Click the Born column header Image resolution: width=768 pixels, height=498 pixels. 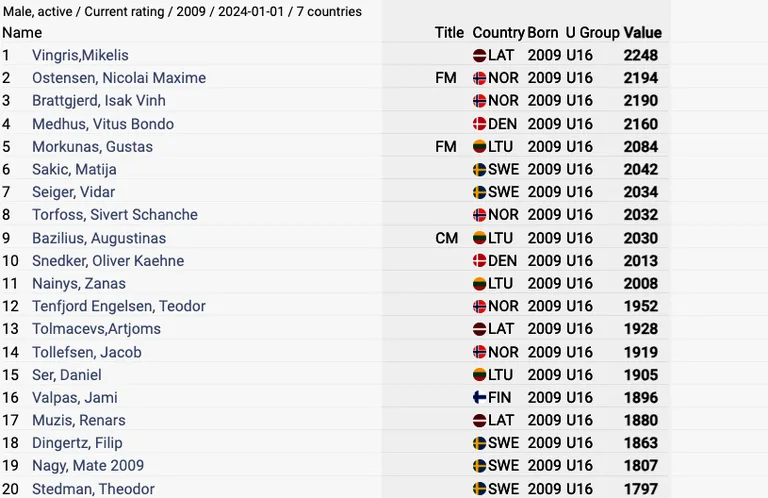click(543, 33)
